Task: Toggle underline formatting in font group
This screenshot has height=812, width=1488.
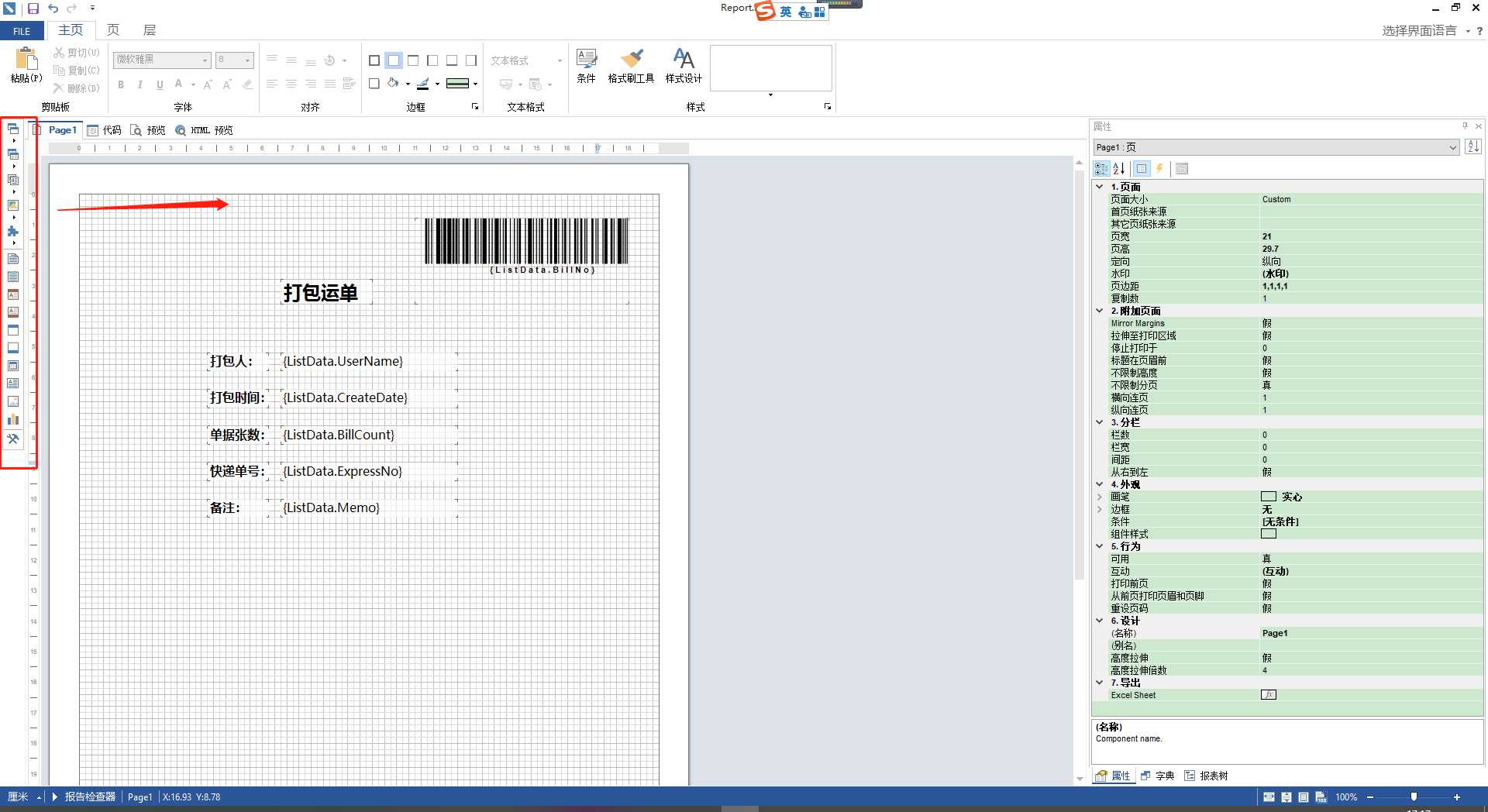Action: tap(160, 85)
